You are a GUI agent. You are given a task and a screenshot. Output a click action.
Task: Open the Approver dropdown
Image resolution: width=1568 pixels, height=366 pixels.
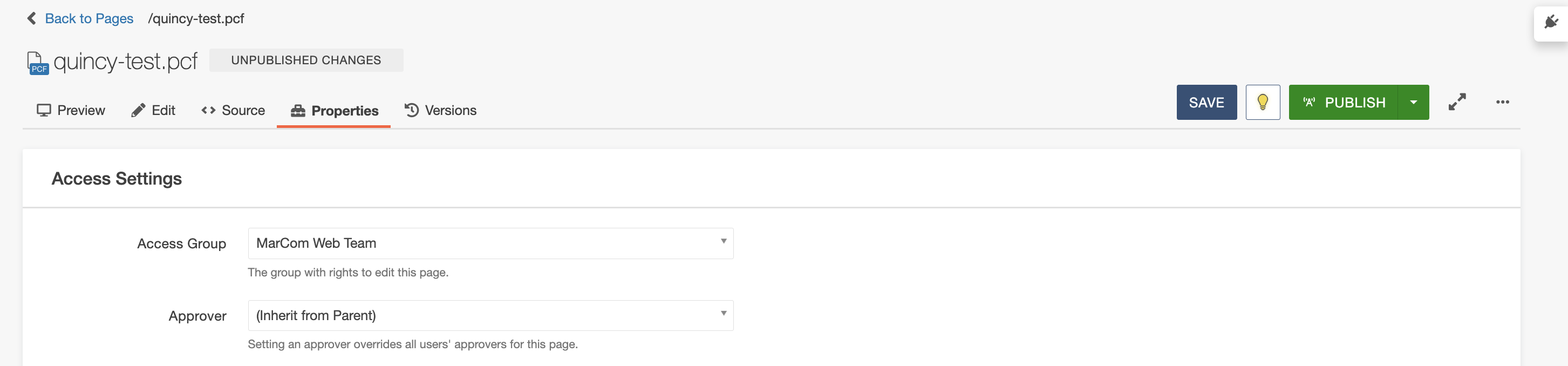(x=490, y=315)
